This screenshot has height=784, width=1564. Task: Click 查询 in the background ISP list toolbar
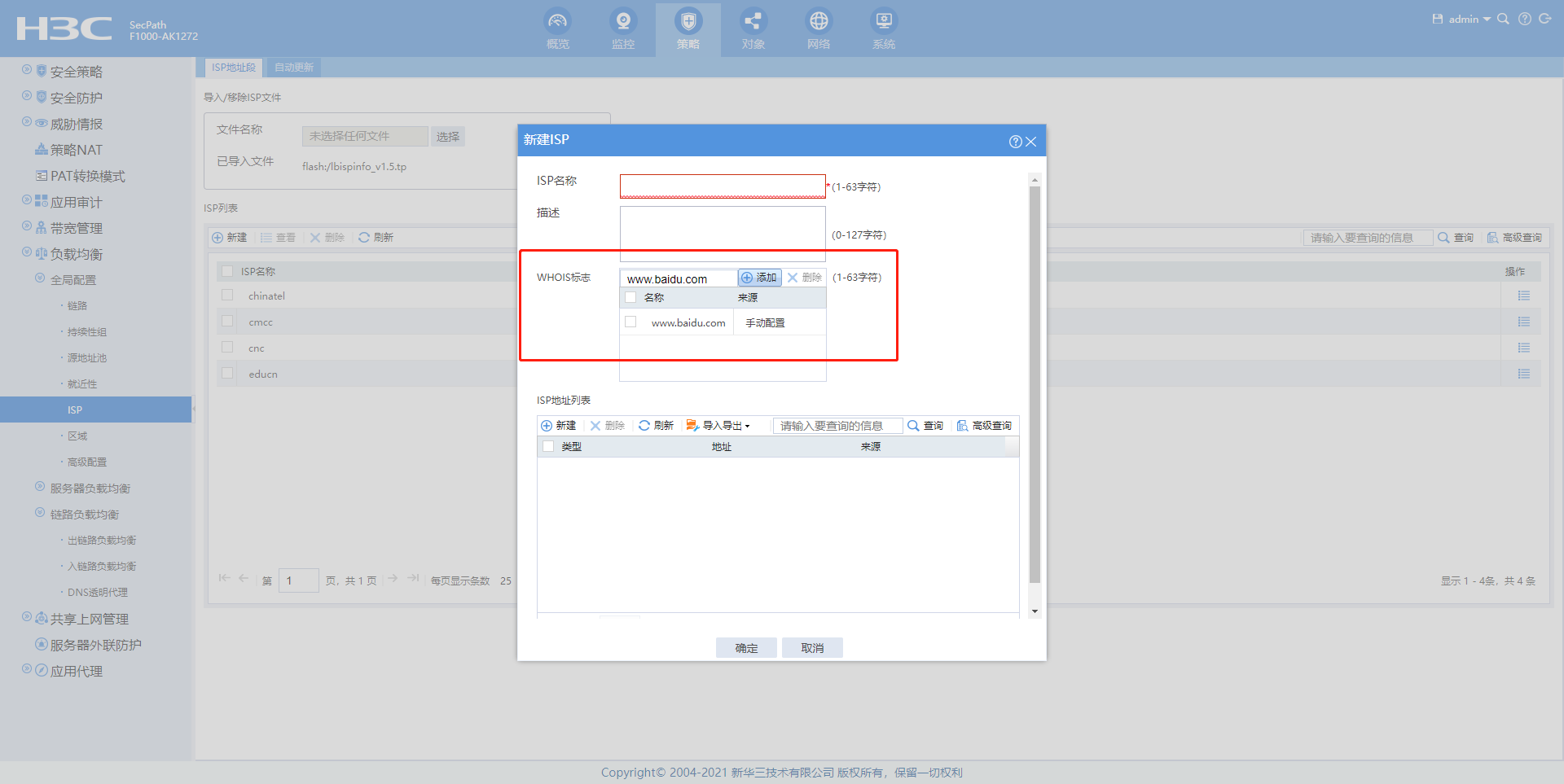[x=1456, y=238]
